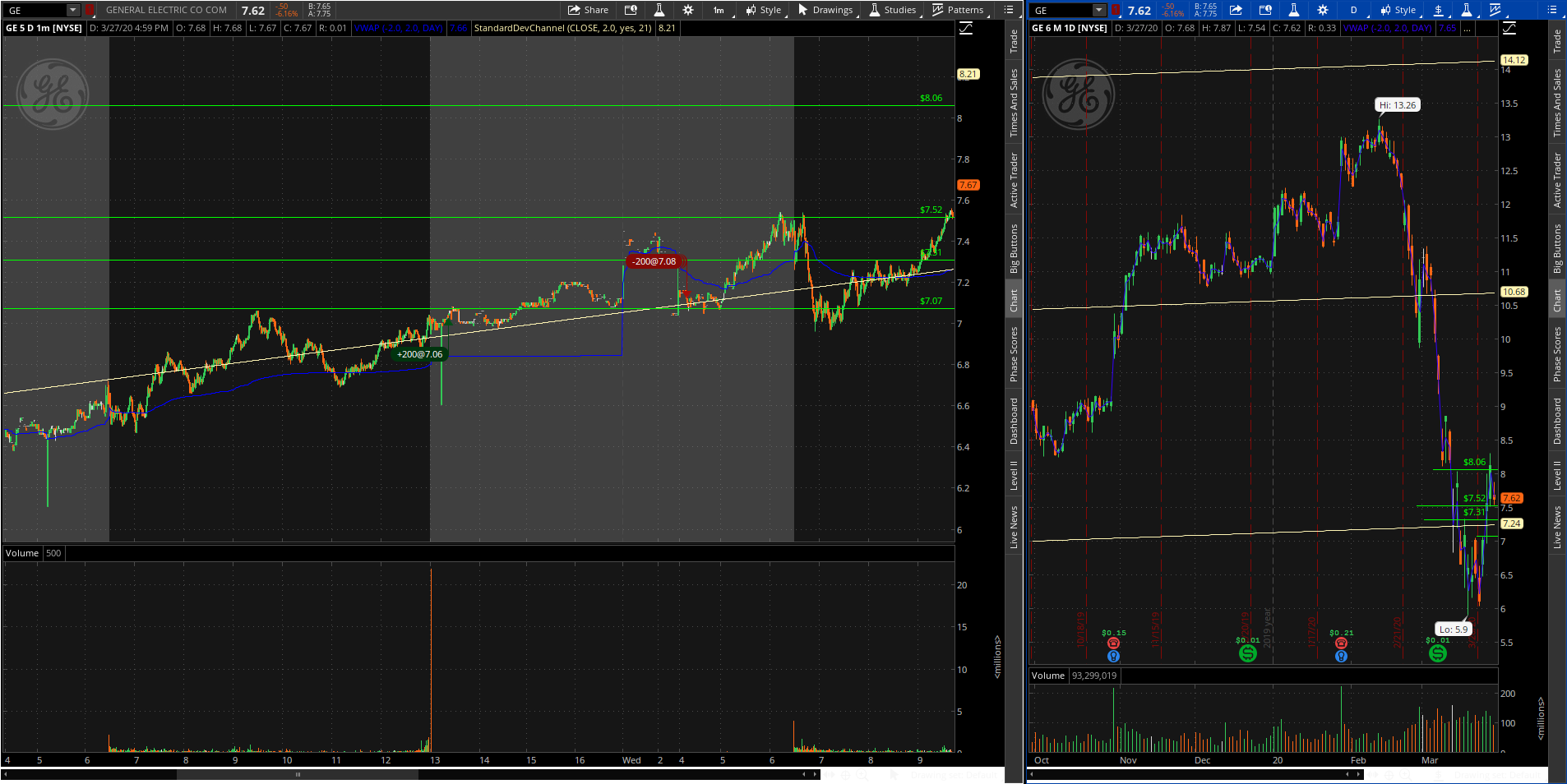Click the red link icon on right chart
Image resolution: width=1567 pixels, height=784 pixels.
pyautogui.click(x=1116, y=10)
